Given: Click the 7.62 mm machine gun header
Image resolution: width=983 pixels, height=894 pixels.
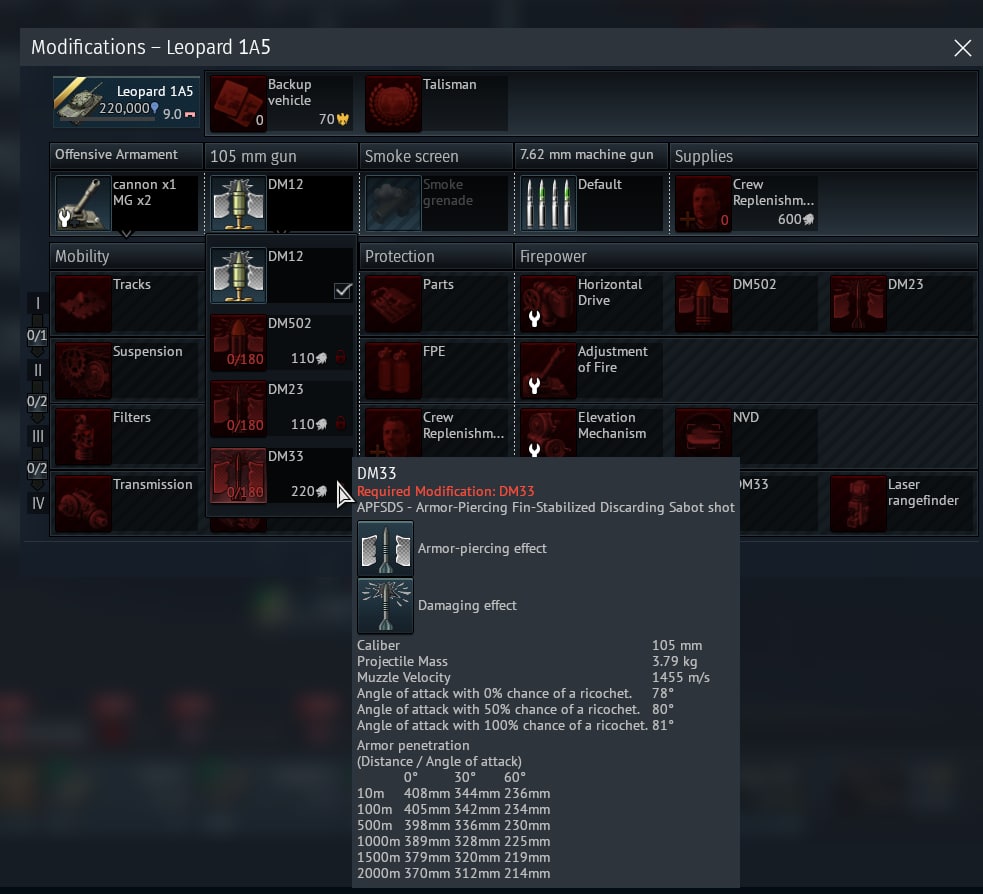Looking at the screenshot, I should tap(591, 155).
